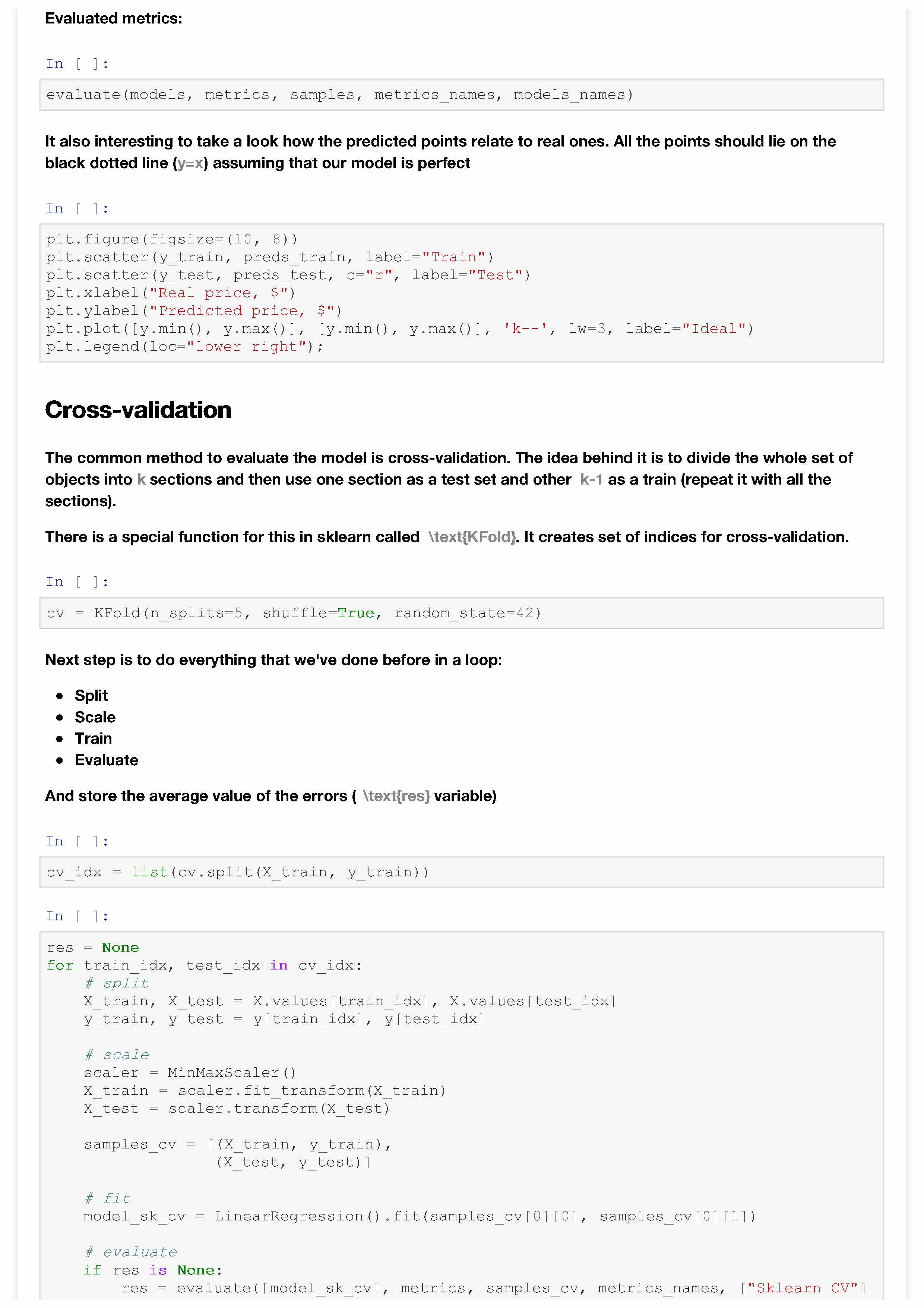Click the '# evaluate' comment in code
The width and height of the screenshot is (924, 1308).
(131, 1252)
